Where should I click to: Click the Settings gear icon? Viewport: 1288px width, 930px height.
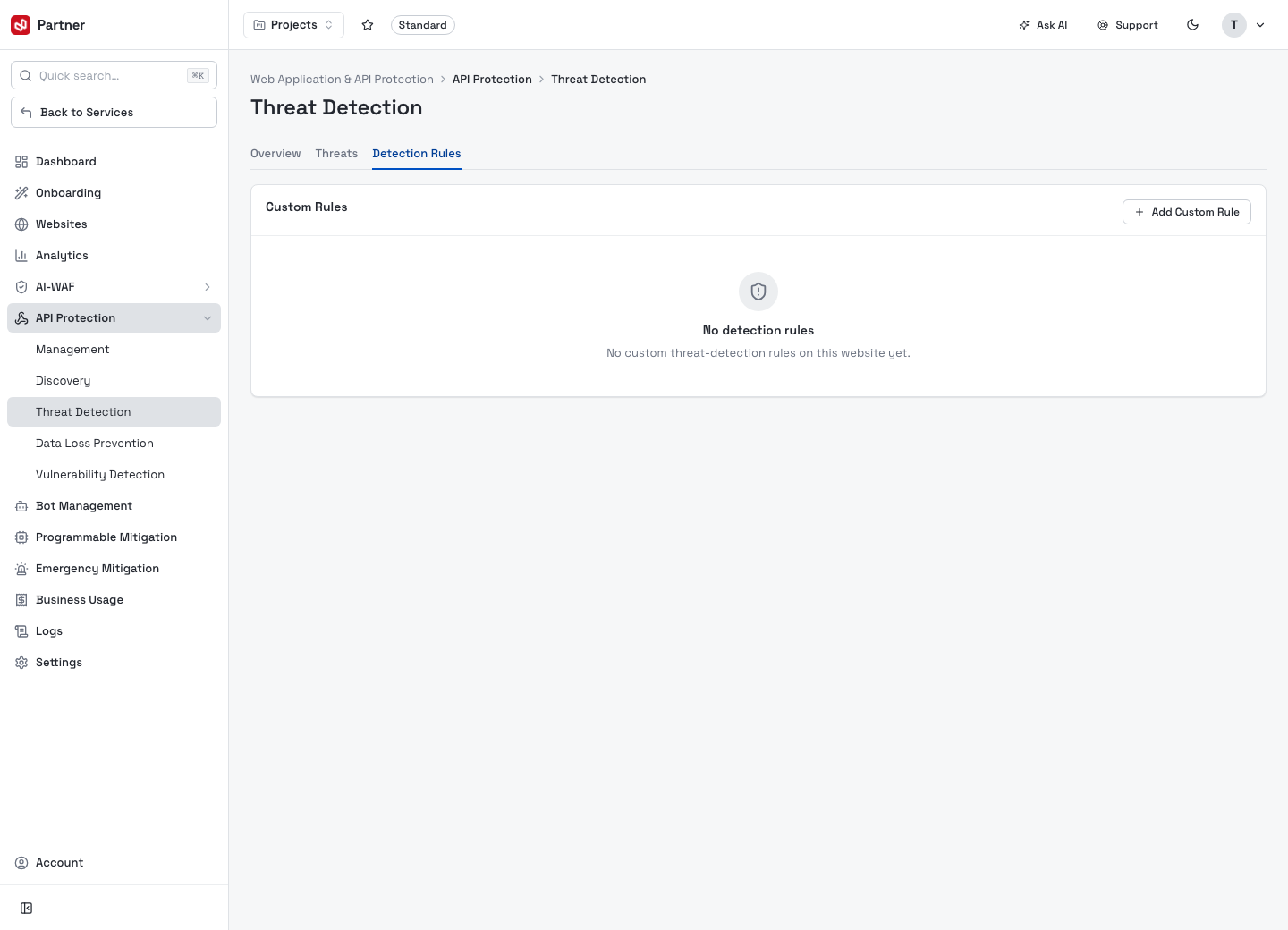pyautogui.click(x=21, y=663)
